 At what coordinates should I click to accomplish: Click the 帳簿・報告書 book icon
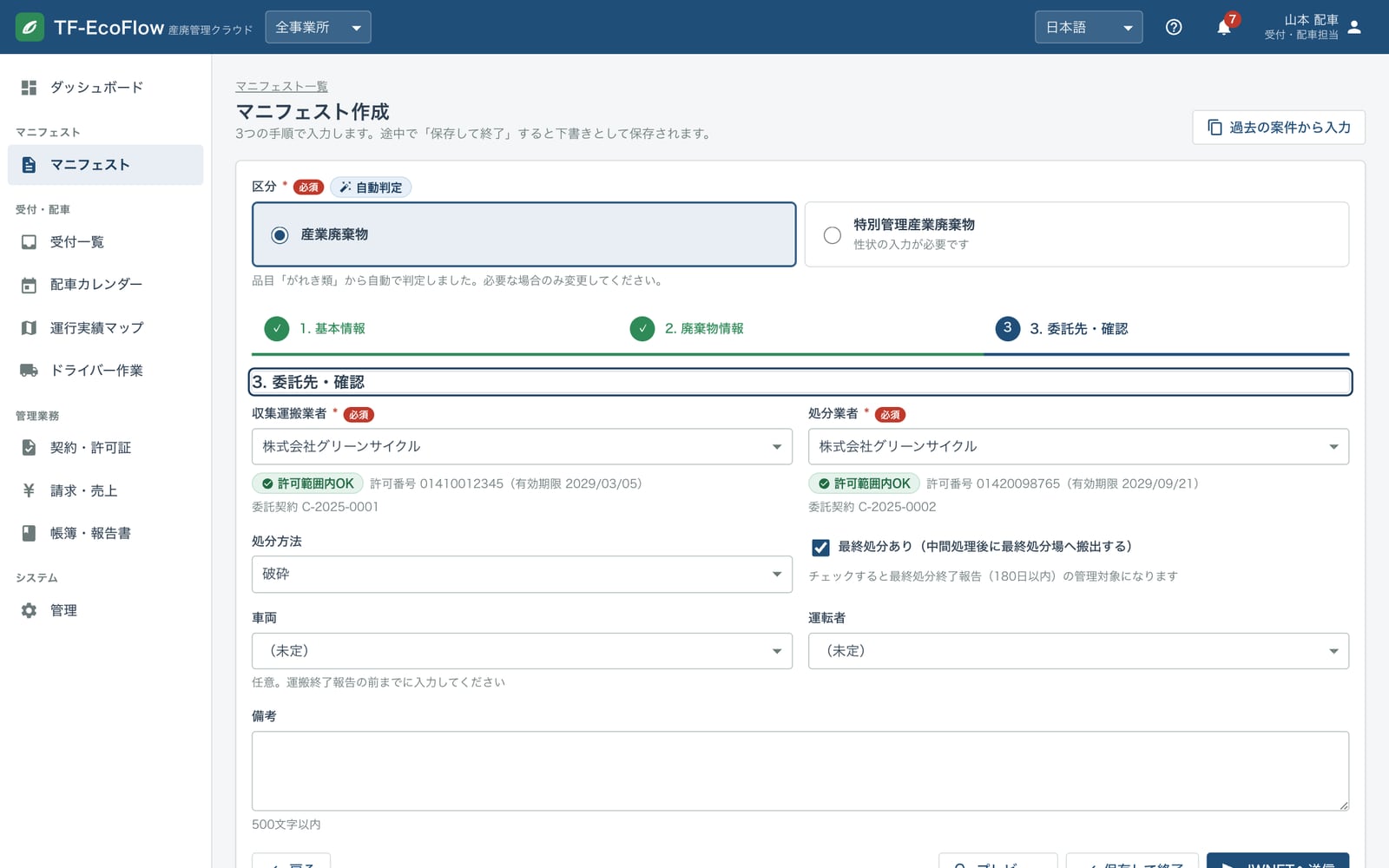29,533
